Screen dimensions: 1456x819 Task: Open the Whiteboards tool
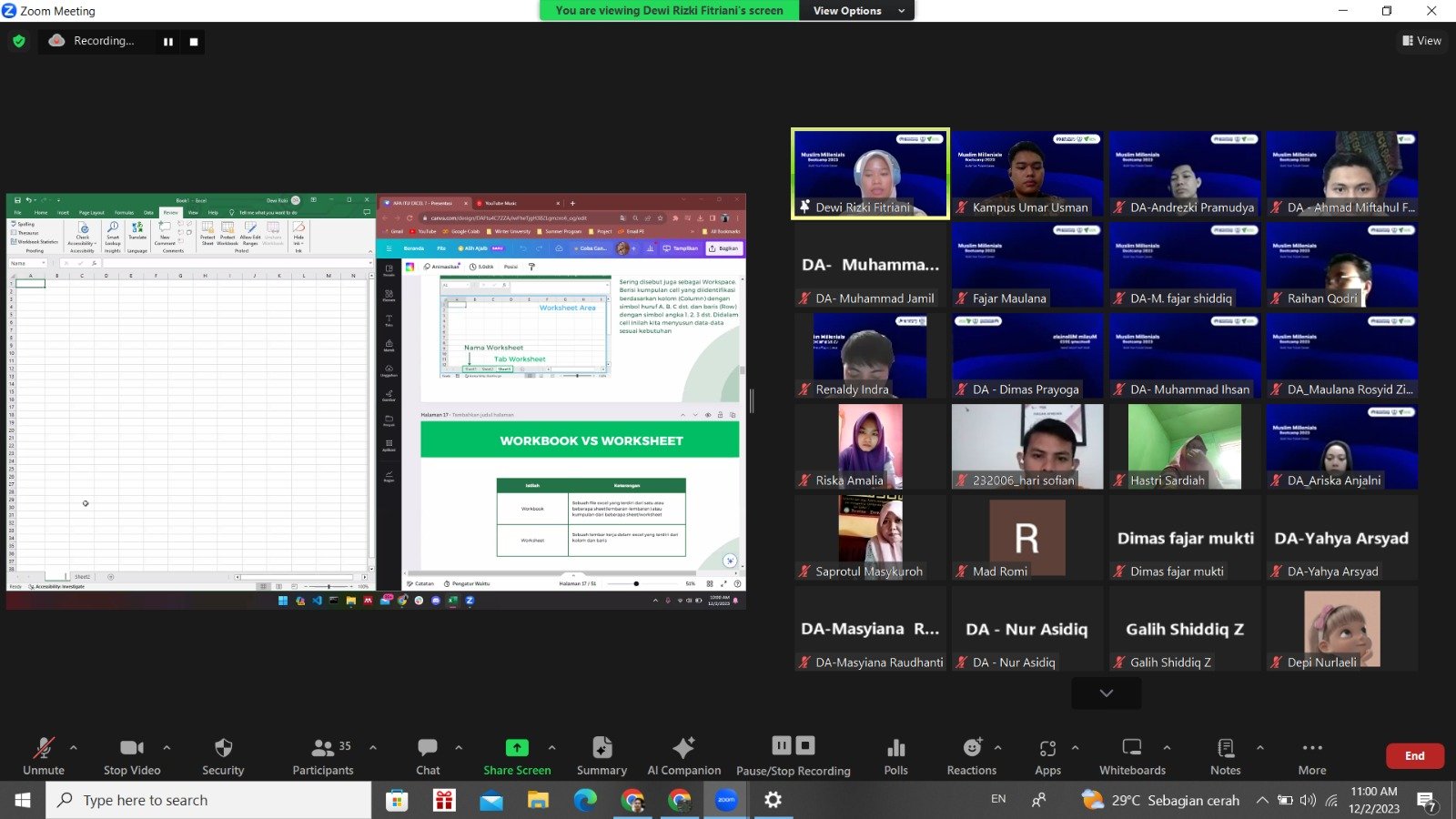1132,756
